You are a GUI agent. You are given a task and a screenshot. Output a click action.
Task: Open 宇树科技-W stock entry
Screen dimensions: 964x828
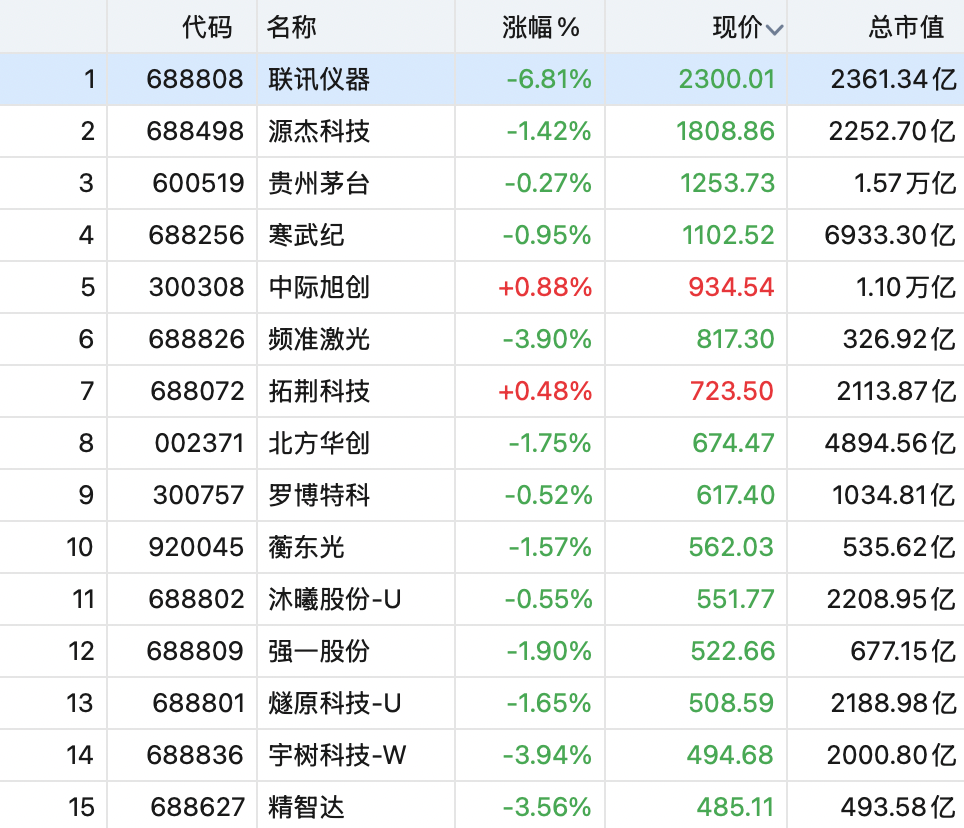click(338, 755)
